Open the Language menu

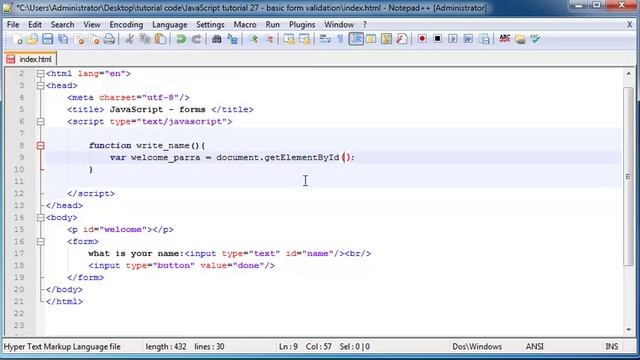pyautogui.click(x=169, y=24)
